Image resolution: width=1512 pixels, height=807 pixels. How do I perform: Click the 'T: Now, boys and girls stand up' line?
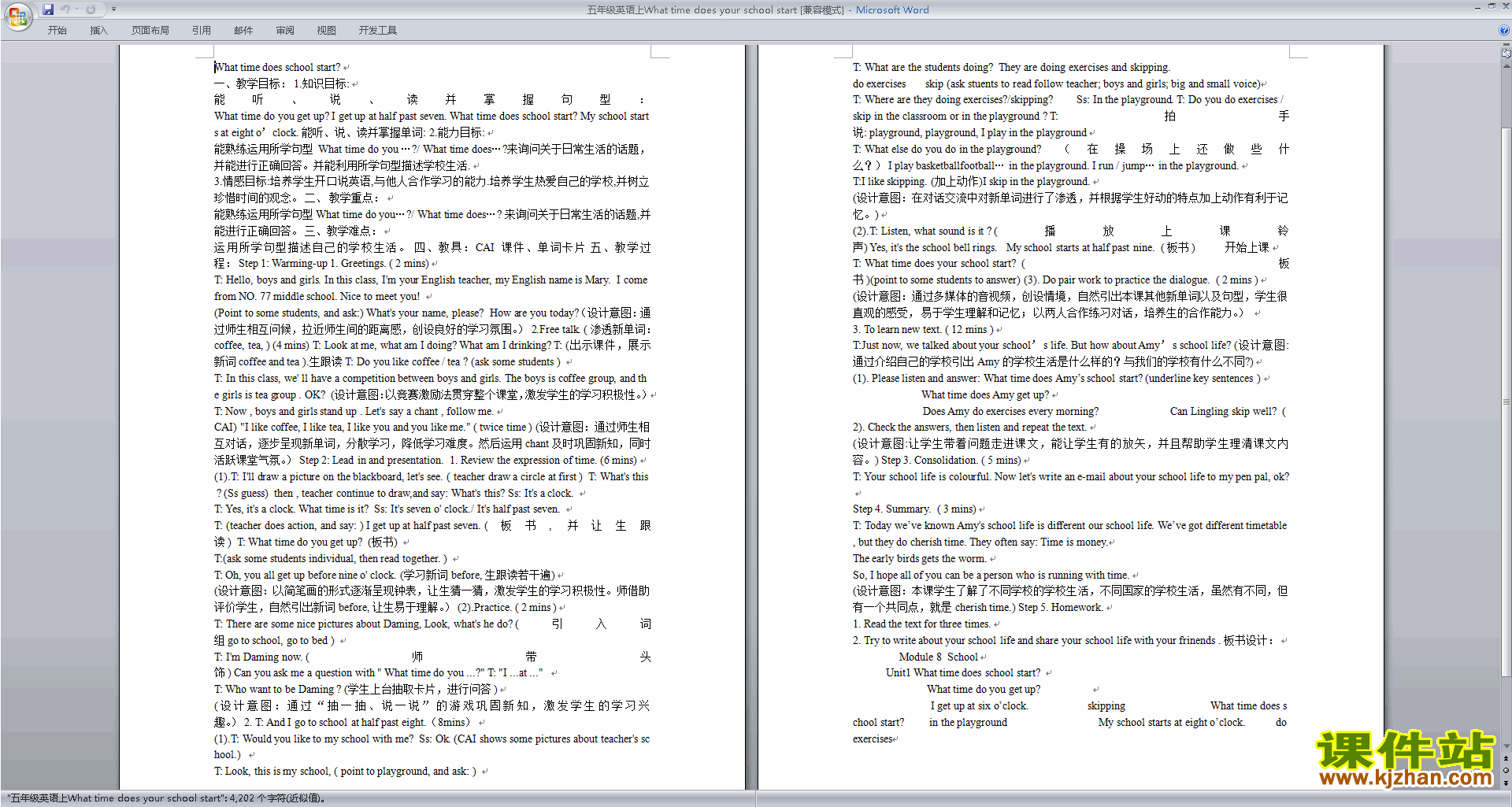354,412
